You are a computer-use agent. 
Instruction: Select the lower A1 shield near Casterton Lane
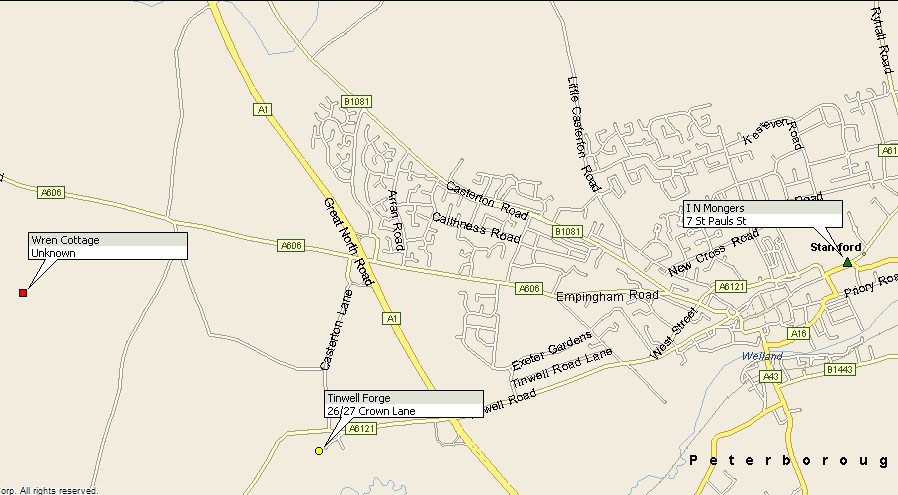(x=391, y=319)
